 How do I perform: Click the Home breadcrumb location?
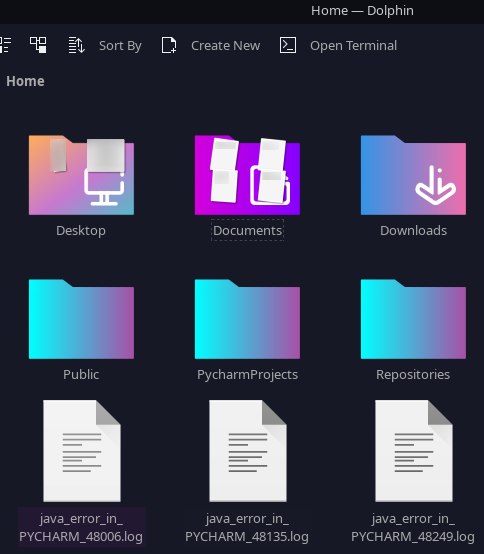[25, 81]
